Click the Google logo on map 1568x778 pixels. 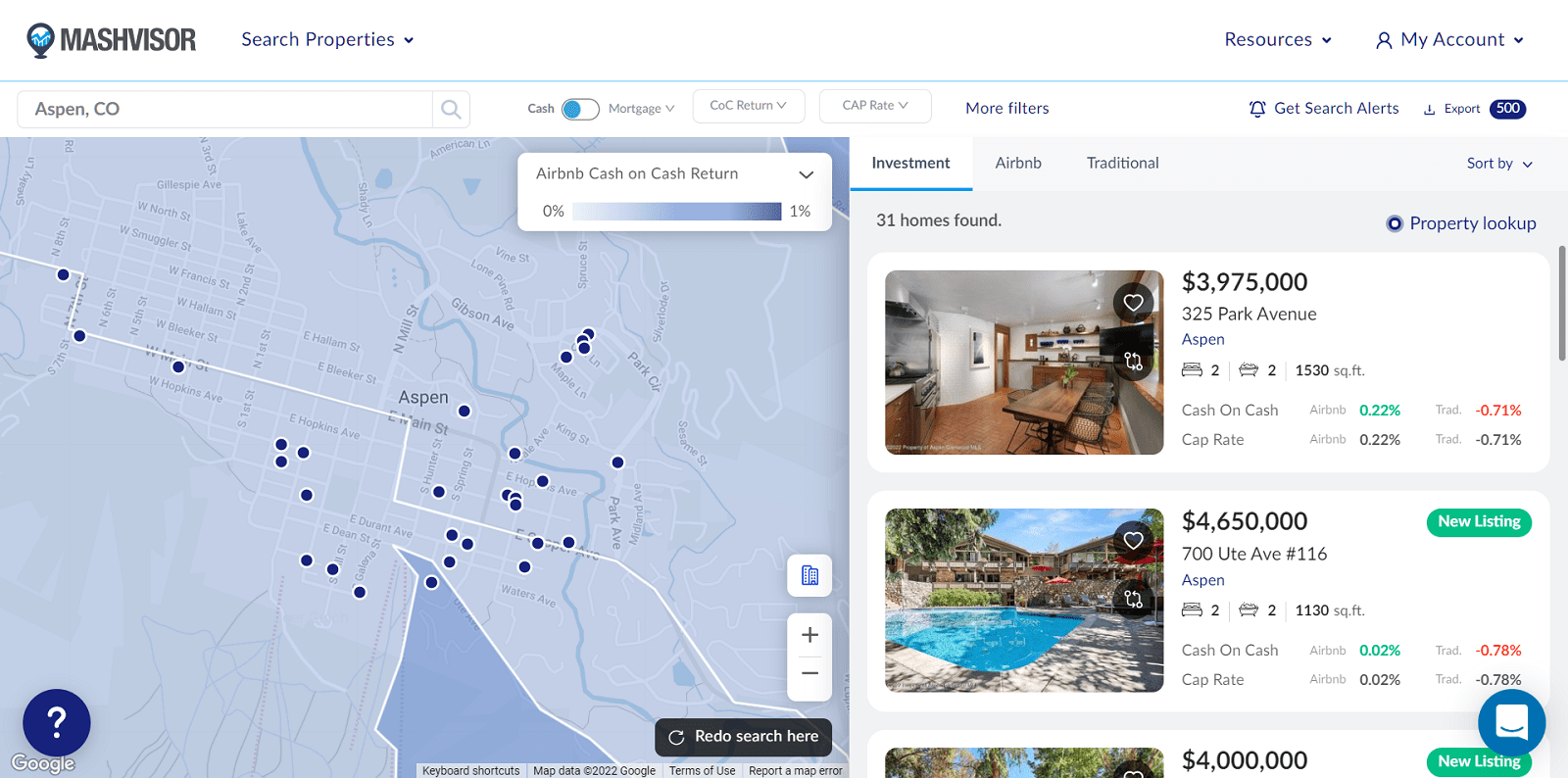tap(43, 763)
